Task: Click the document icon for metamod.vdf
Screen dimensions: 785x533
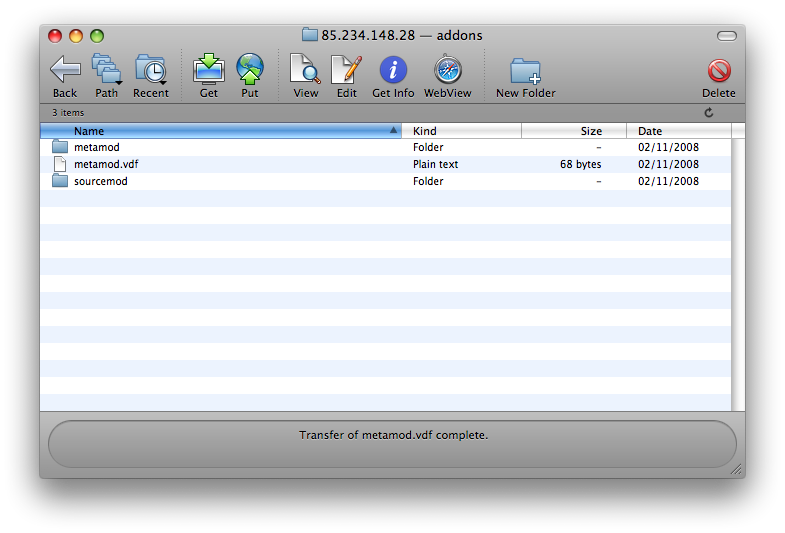Action: point(60,164)
